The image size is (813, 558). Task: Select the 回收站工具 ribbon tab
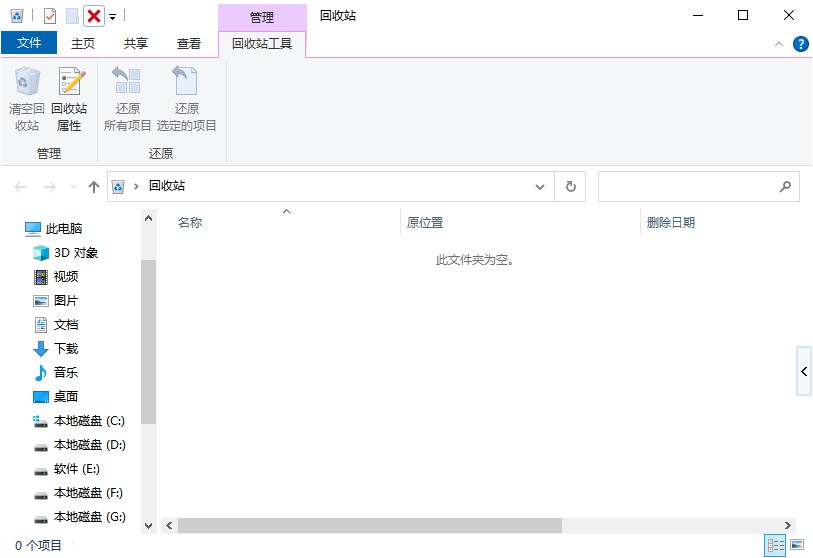point(262,44)
